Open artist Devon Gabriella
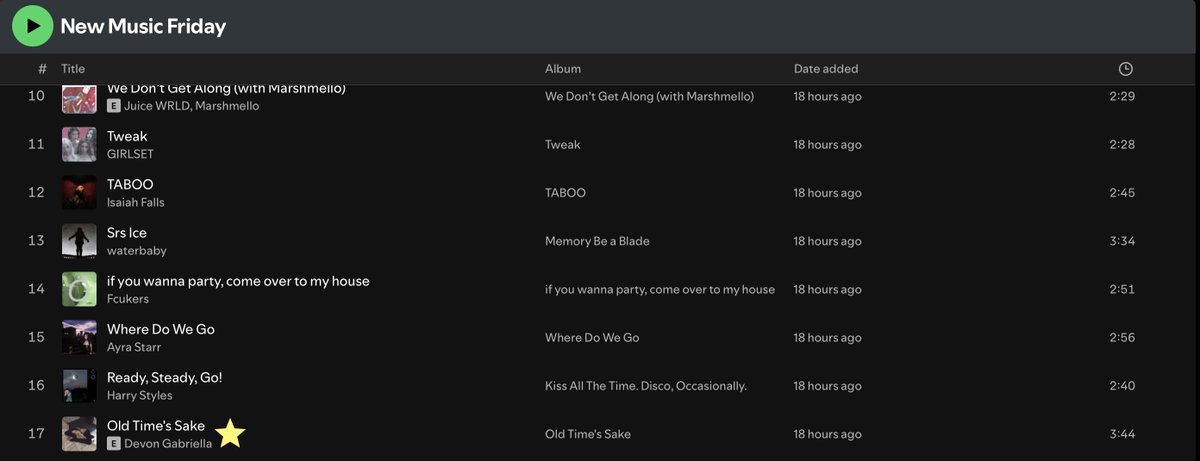The height and width of the screenshot is (461, 1200). pos(168,443)
